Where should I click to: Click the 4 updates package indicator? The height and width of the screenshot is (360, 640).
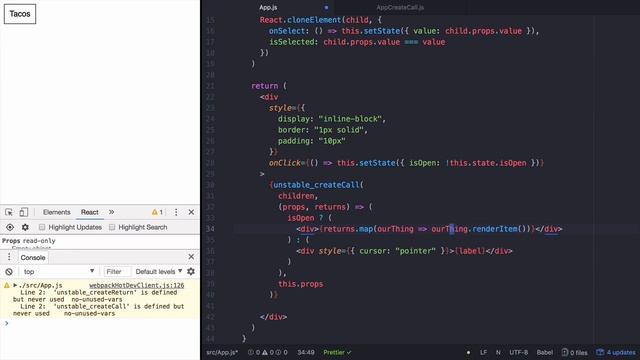(x=616, y=352)
